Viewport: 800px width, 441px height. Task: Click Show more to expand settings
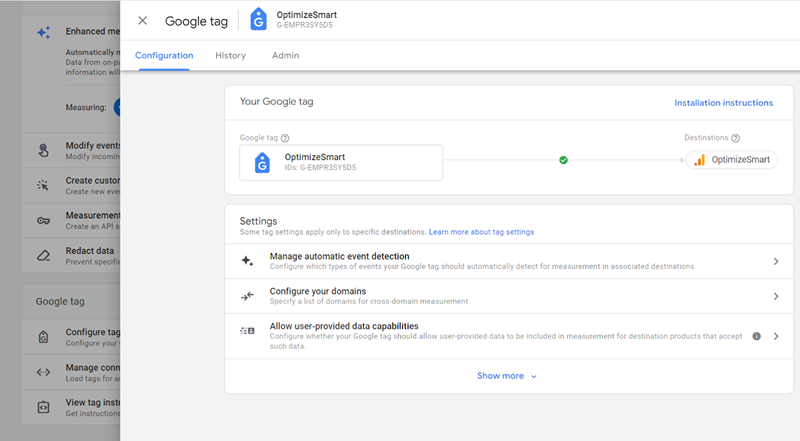507,376
